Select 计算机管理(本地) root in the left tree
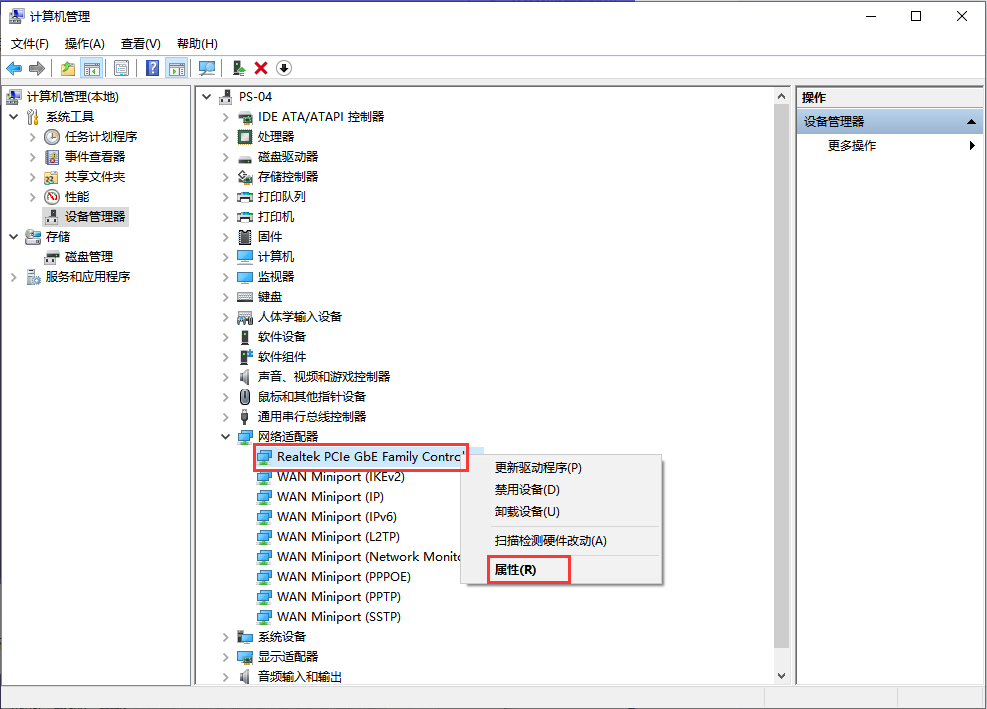The height and width of the screenshot is (709, 987). coord(72,97)
